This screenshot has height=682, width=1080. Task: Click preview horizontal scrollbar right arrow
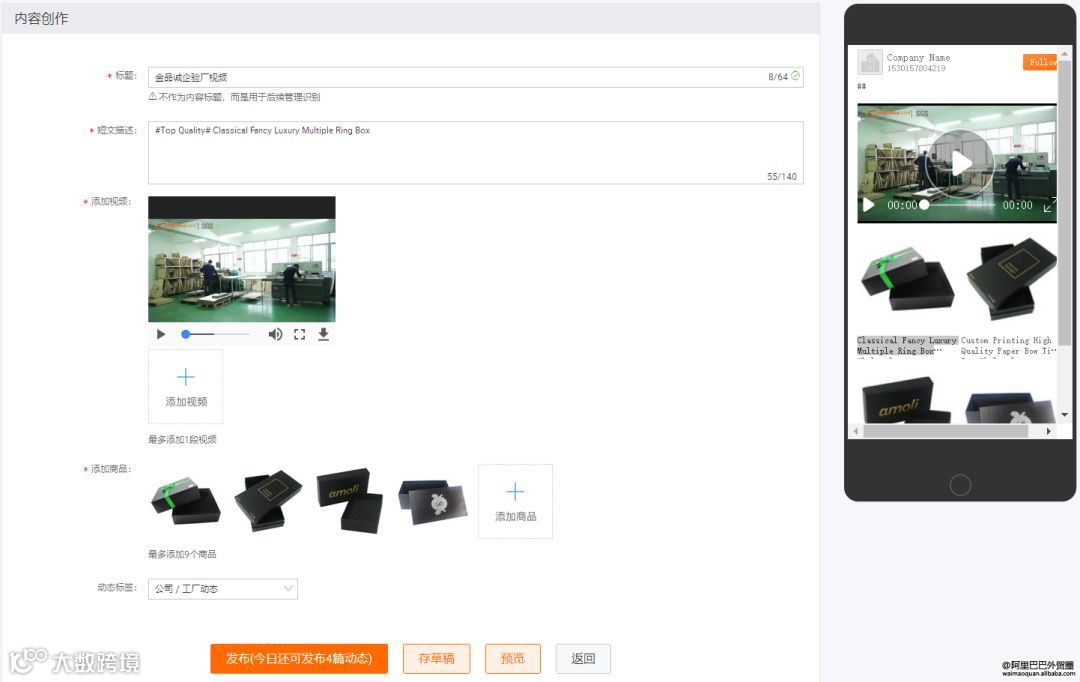[1048, 431]
